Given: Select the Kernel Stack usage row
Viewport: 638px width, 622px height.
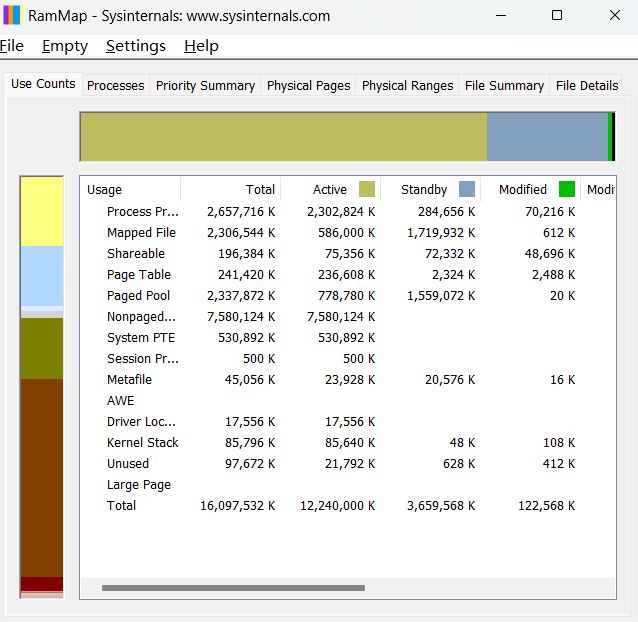Looking at the screenshot, I should pos(347,443).
